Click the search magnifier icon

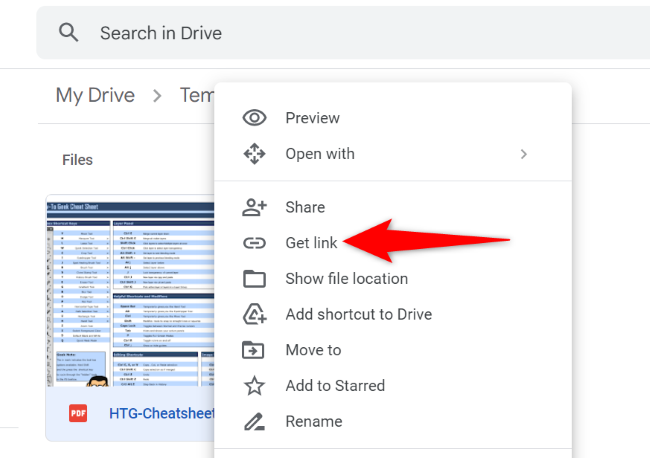(68, 32)
